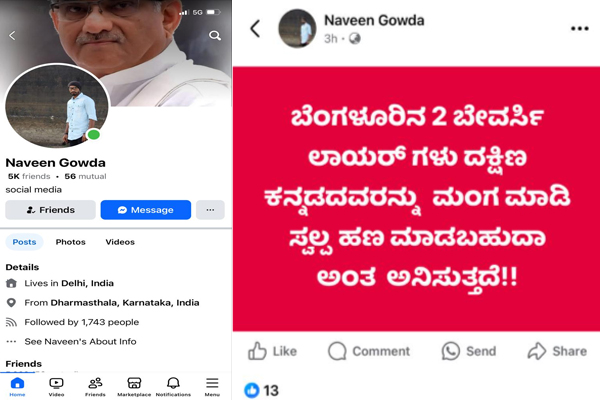Open the three-dot post options menu
The width and height of the screenshot is (600, 400).
click(579, 28)
